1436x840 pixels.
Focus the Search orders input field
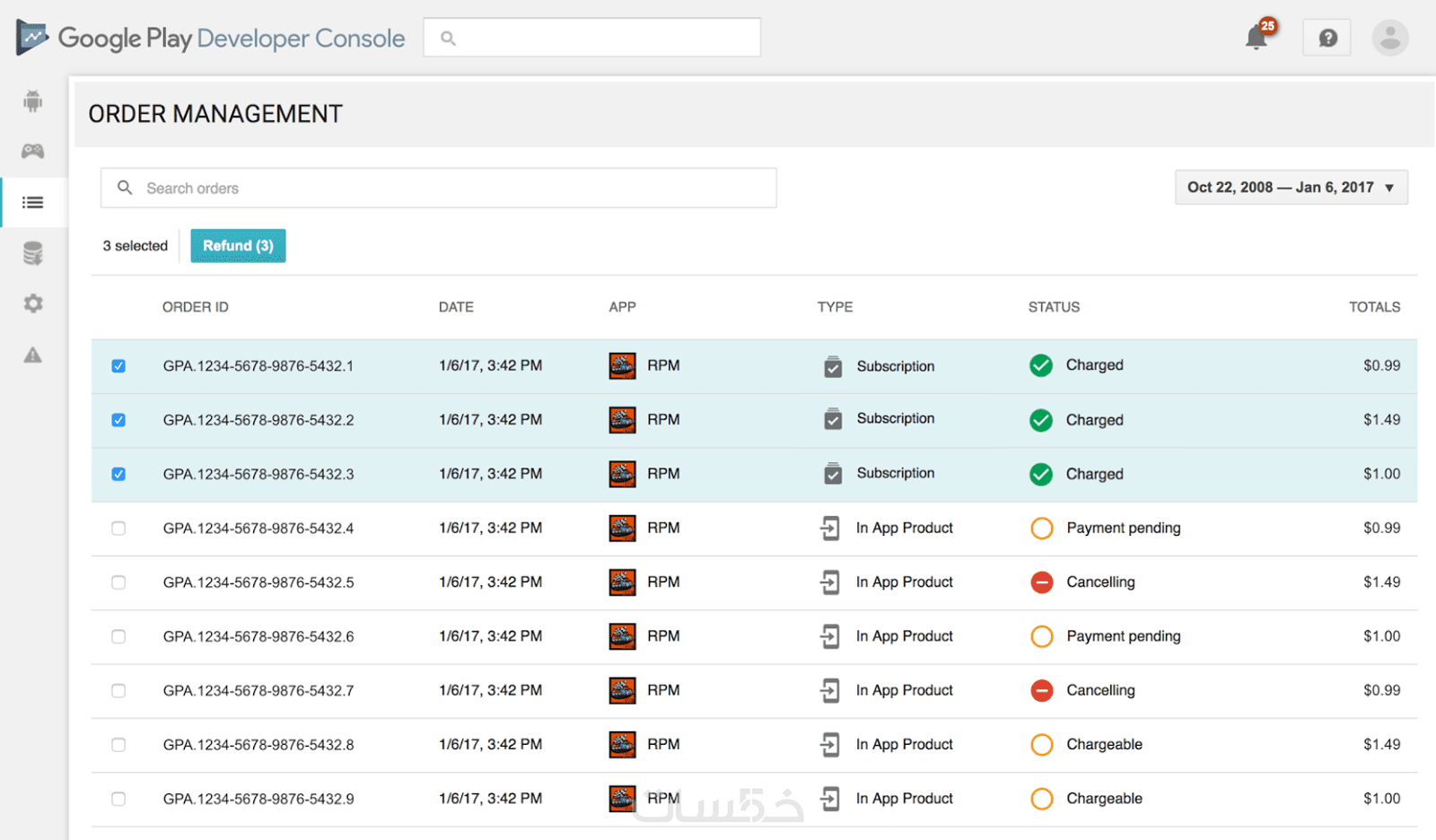tap(438, 188)
